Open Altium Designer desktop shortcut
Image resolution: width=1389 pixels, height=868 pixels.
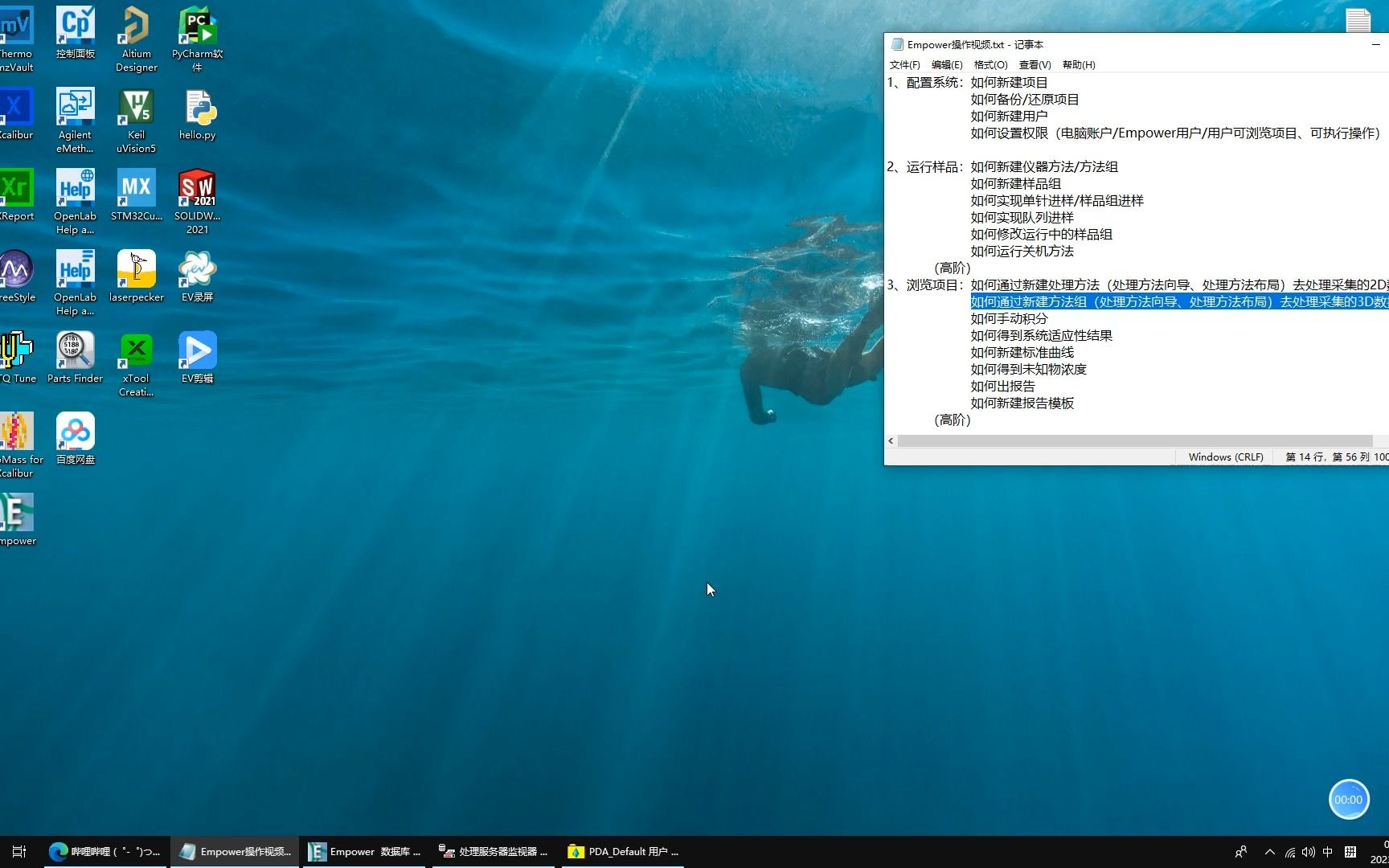136,39
